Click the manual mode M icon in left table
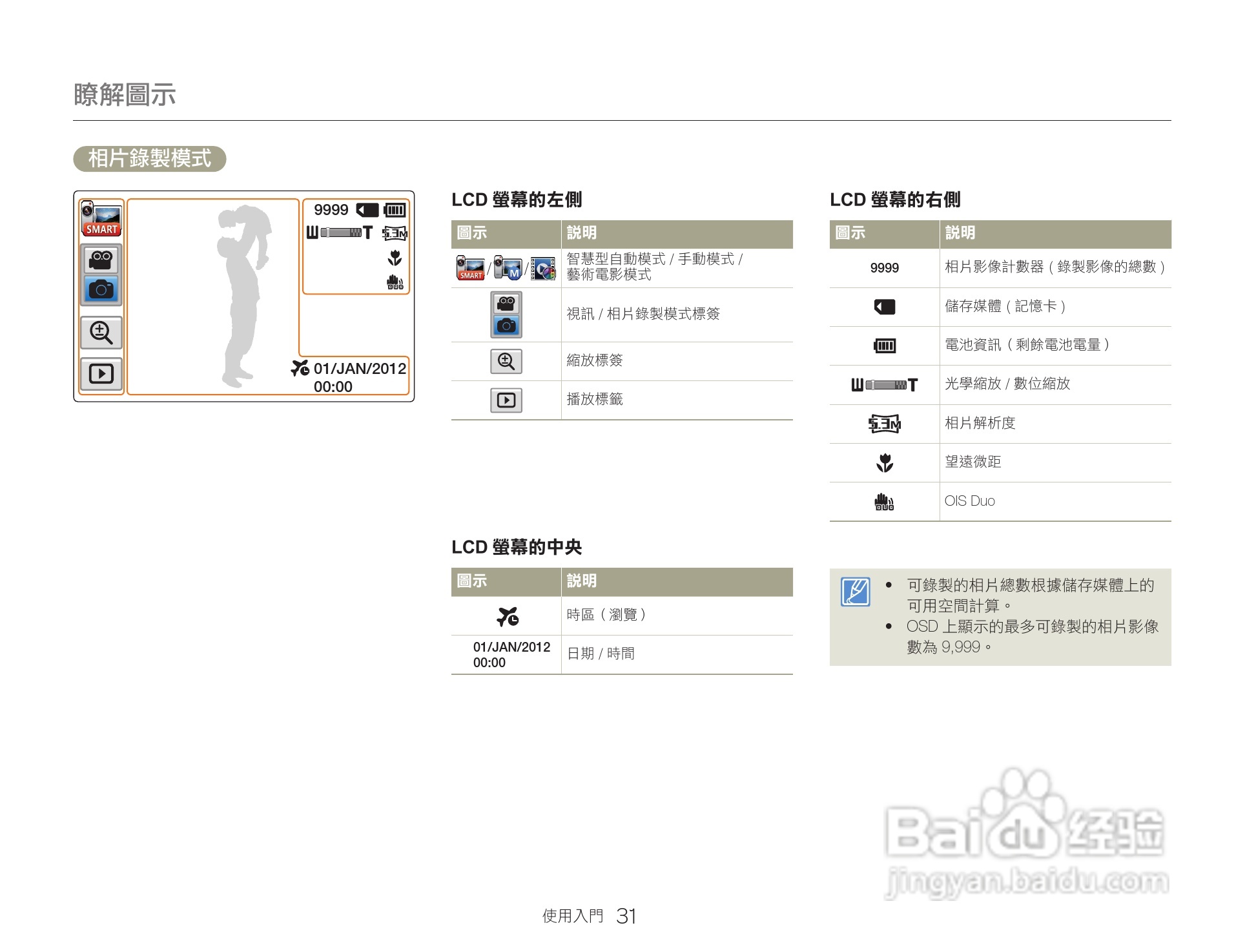1245x952 pixels. click(x=508, y=268)
